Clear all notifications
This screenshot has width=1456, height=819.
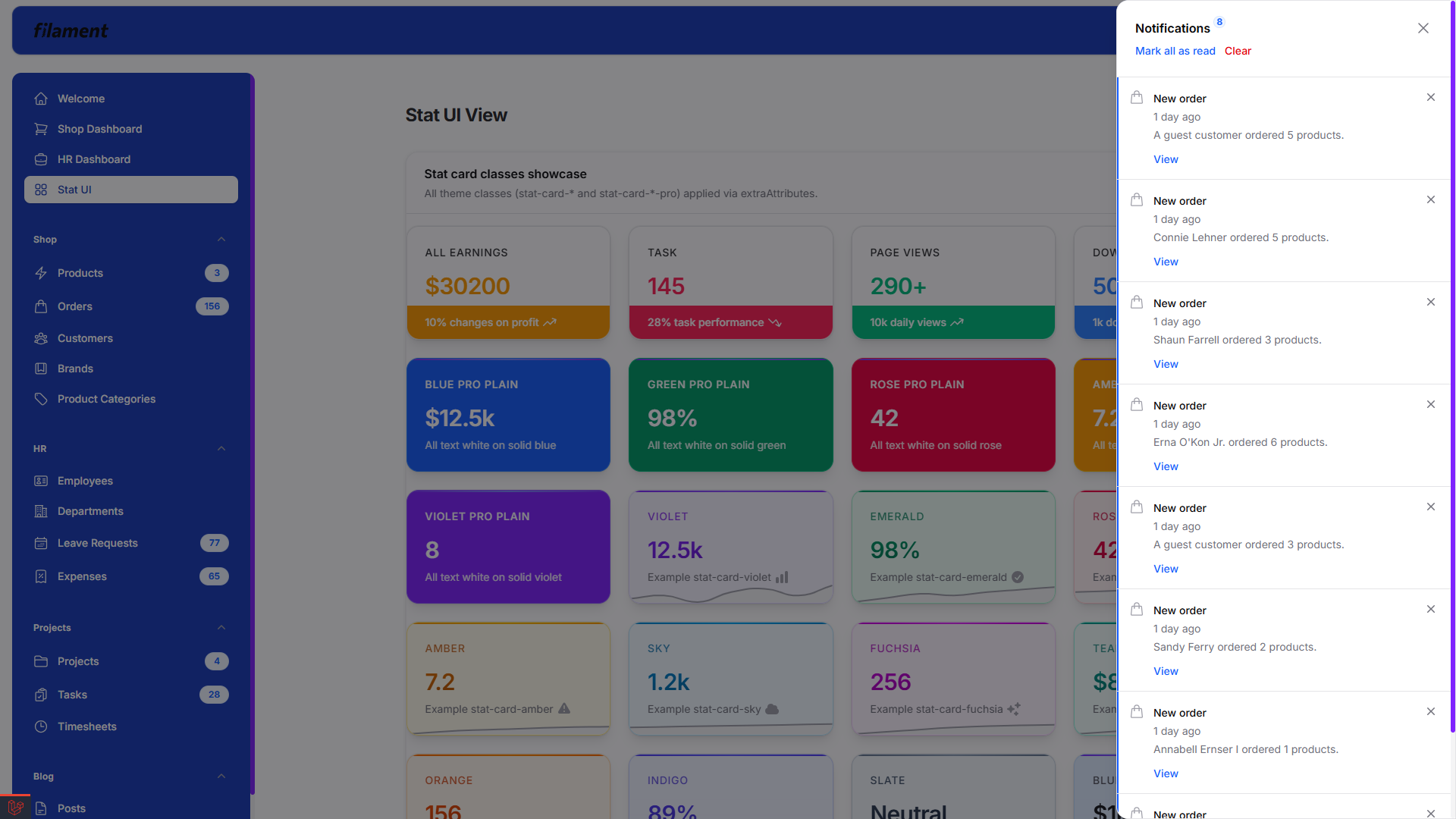click(x=1238, y=51)
